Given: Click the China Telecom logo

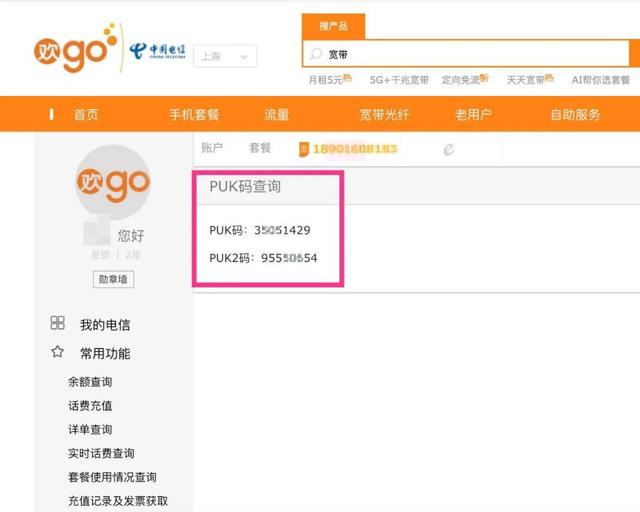Looking at the screenshot, I should [157, 53].
